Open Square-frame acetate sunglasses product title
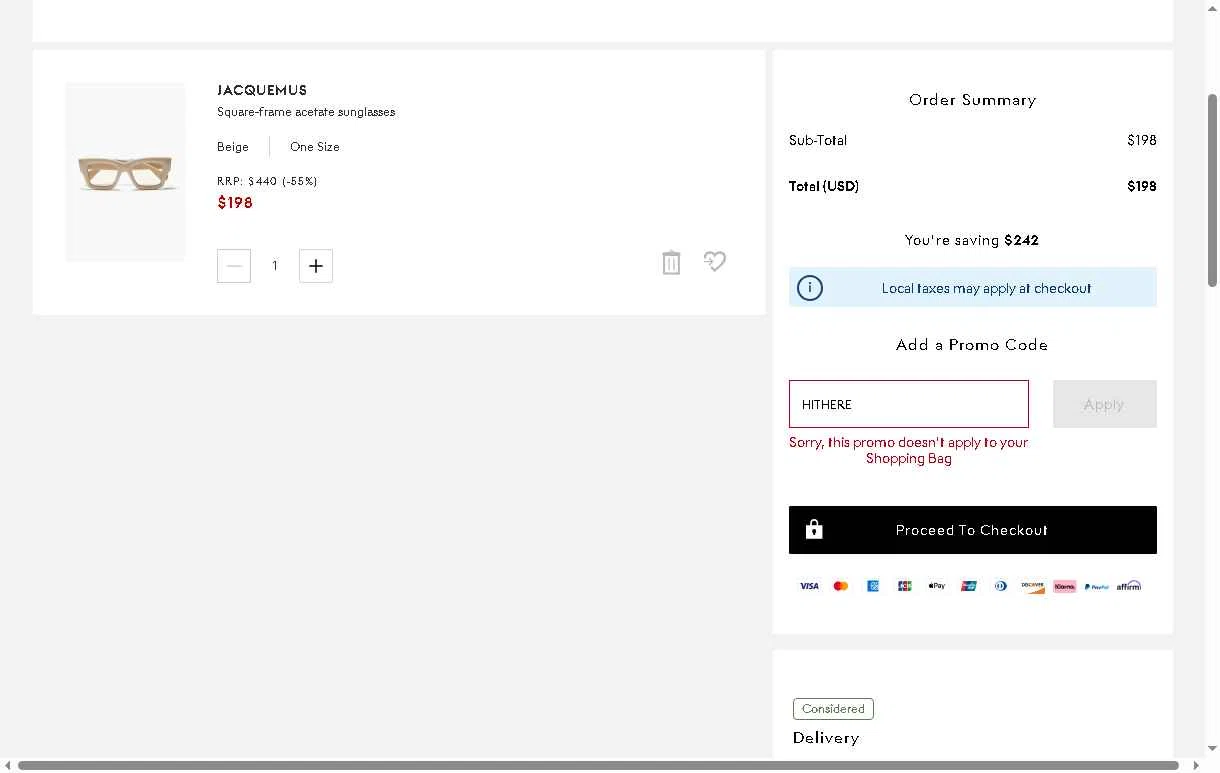1220x773 pixels. 306,112
